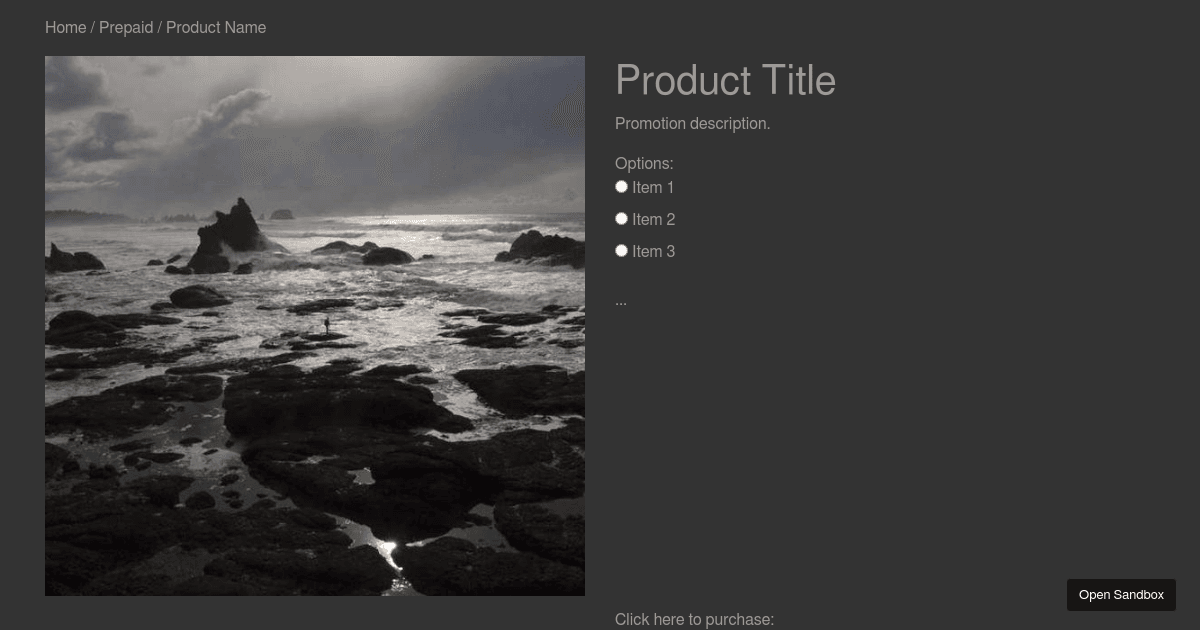
Task: Select the Item 1 radio button
Action: 621,186
